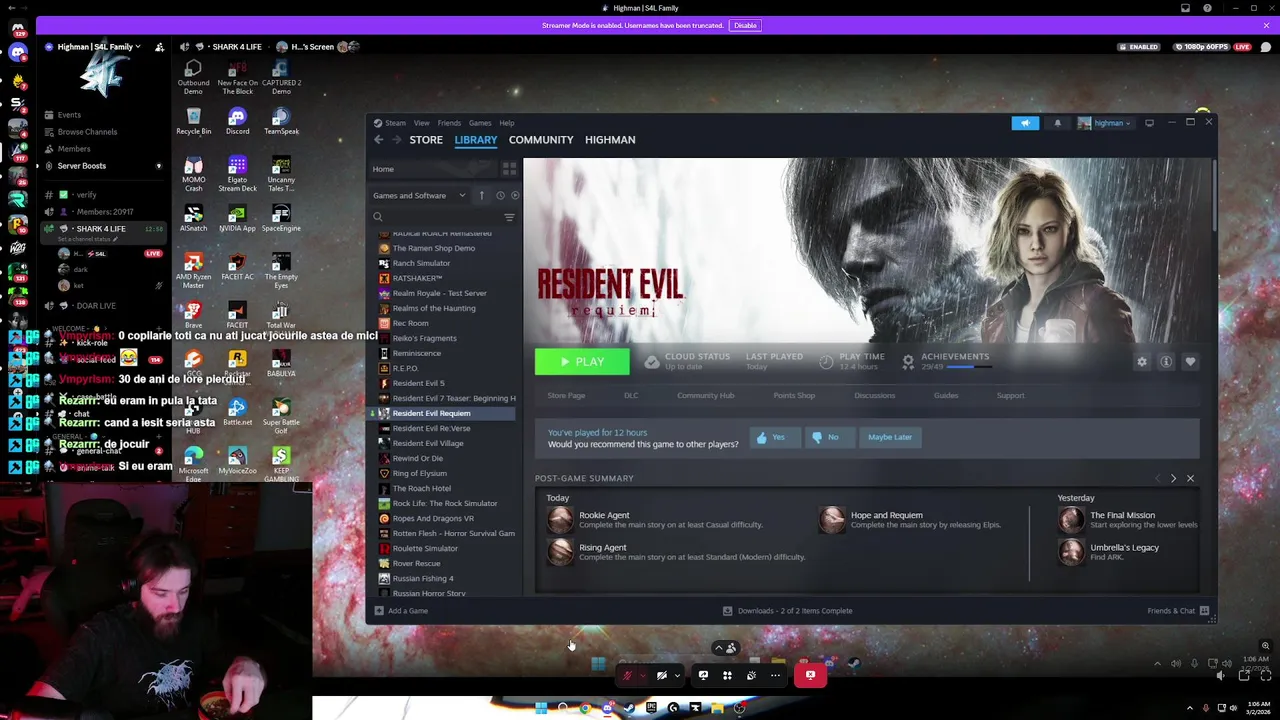Open advanced library filter options icon
Viewport: 1280px width, 720px height.
(x=509, y=217)
